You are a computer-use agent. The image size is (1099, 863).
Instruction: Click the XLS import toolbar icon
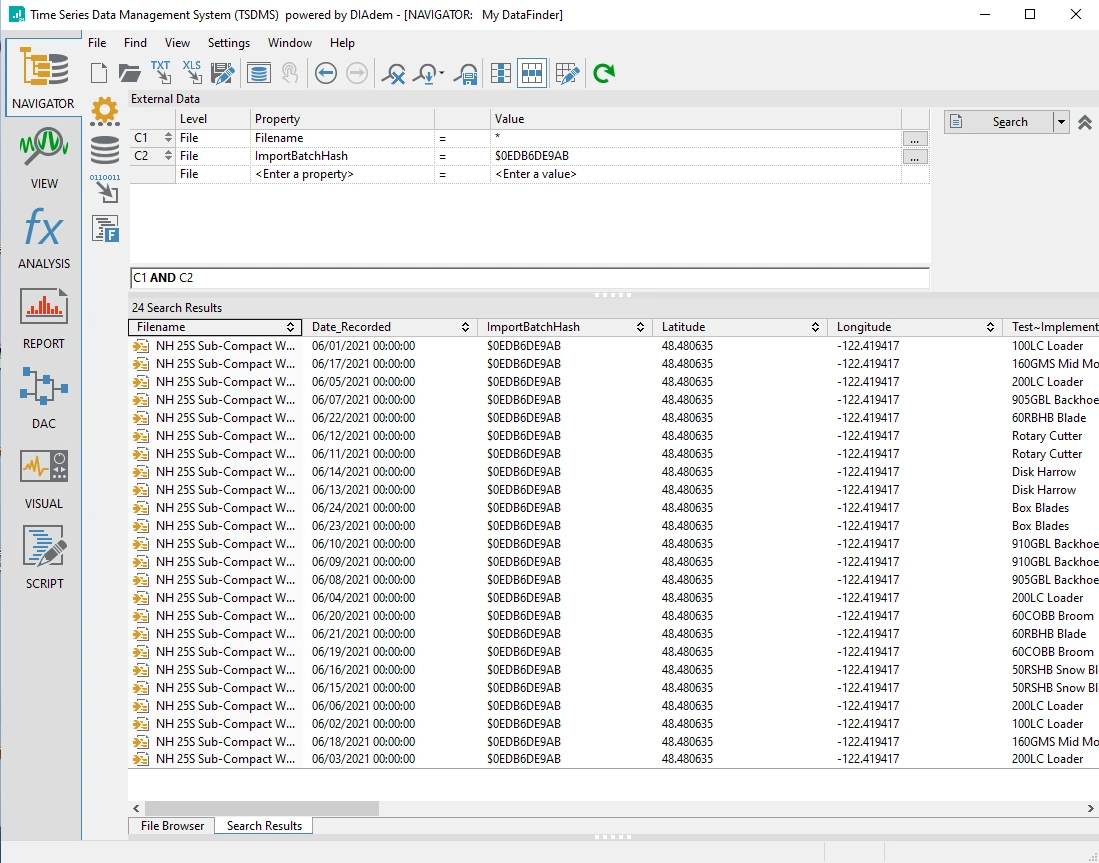tap(191, 72)
